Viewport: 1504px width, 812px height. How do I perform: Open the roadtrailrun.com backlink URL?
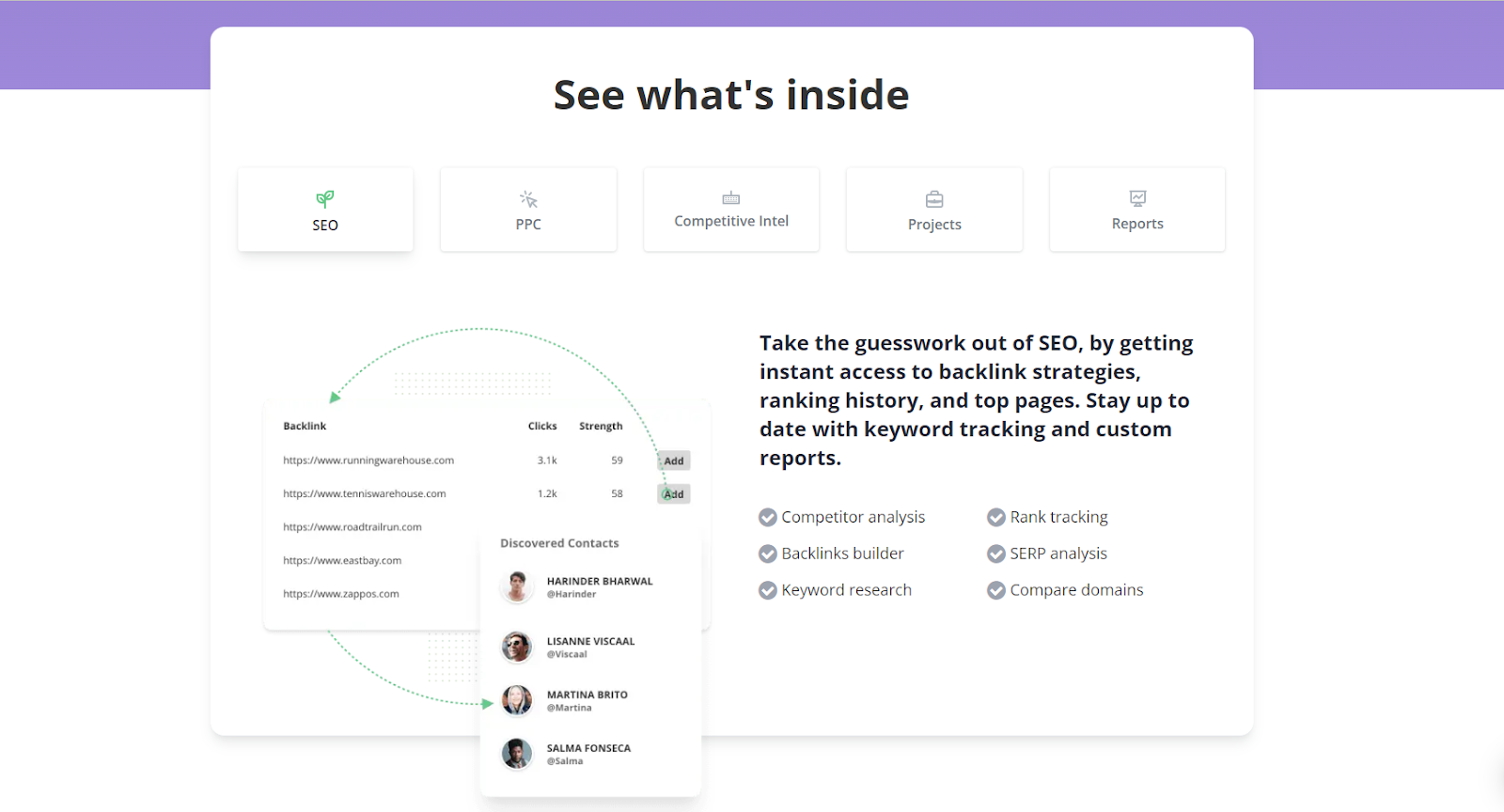pos(352,527)
